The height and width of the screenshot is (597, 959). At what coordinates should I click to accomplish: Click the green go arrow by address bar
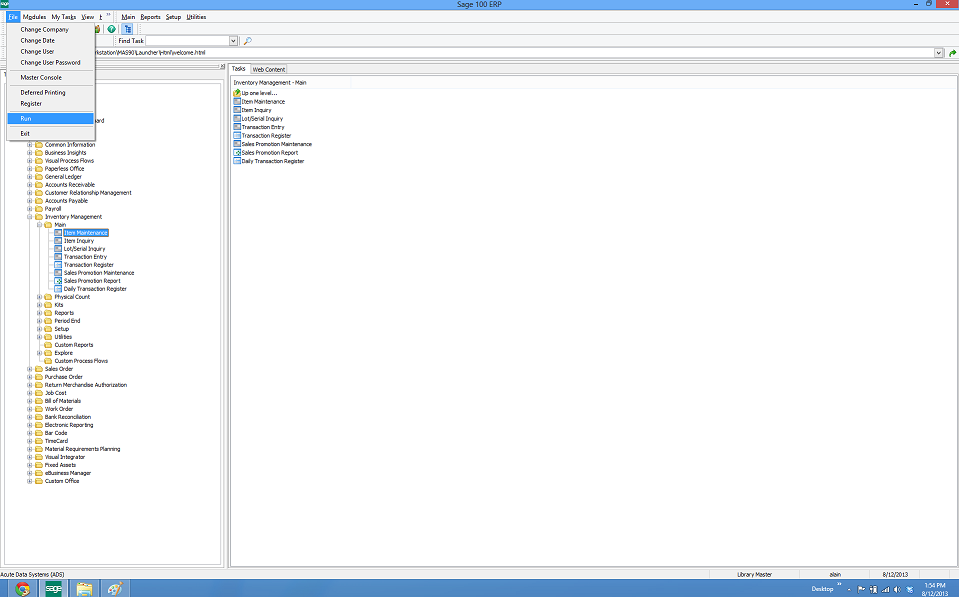pyautogui.click(x=952, y=53)
